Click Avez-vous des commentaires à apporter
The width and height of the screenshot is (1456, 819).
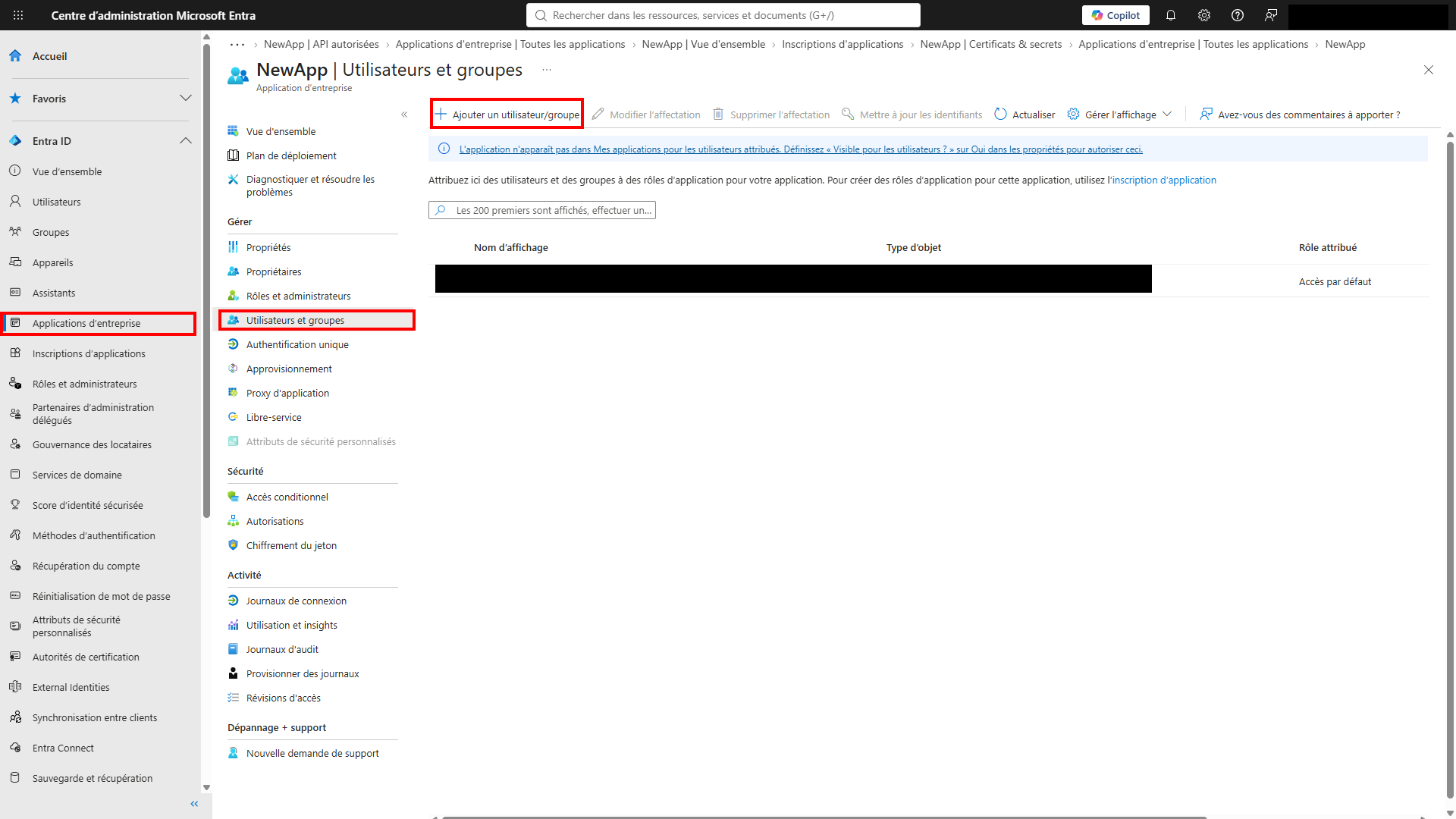click(x=1300, y=115)
